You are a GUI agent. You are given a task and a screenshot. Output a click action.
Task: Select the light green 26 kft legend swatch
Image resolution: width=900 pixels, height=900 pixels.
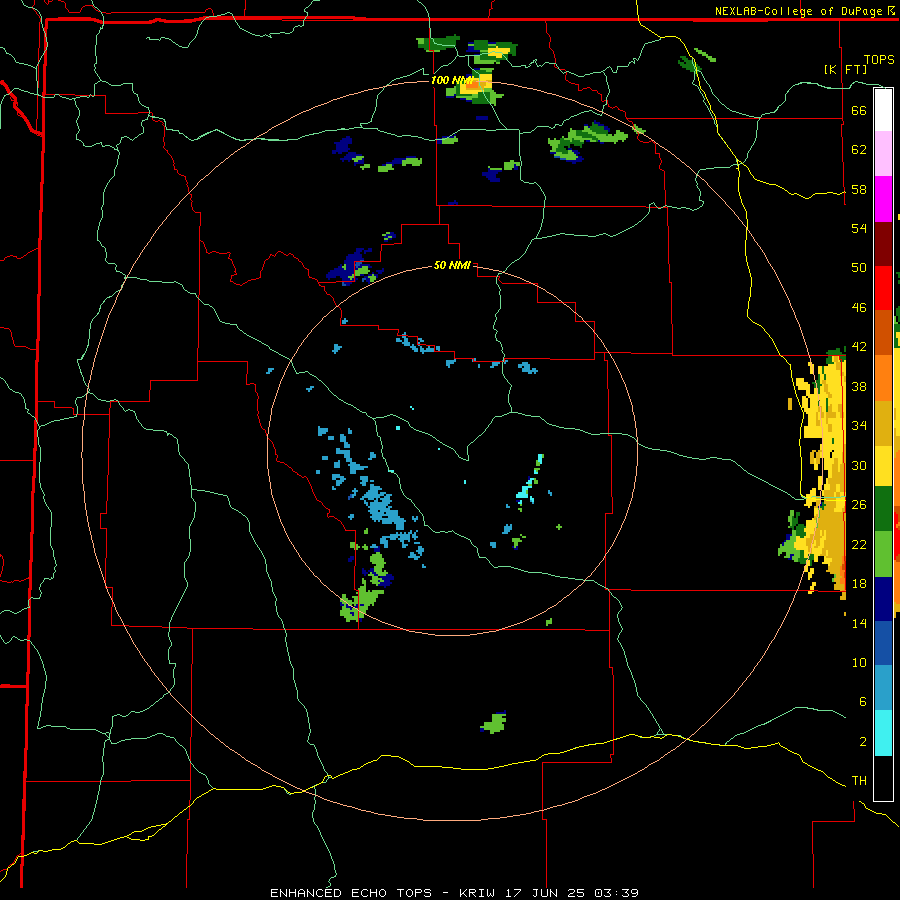tap(883, 554)
